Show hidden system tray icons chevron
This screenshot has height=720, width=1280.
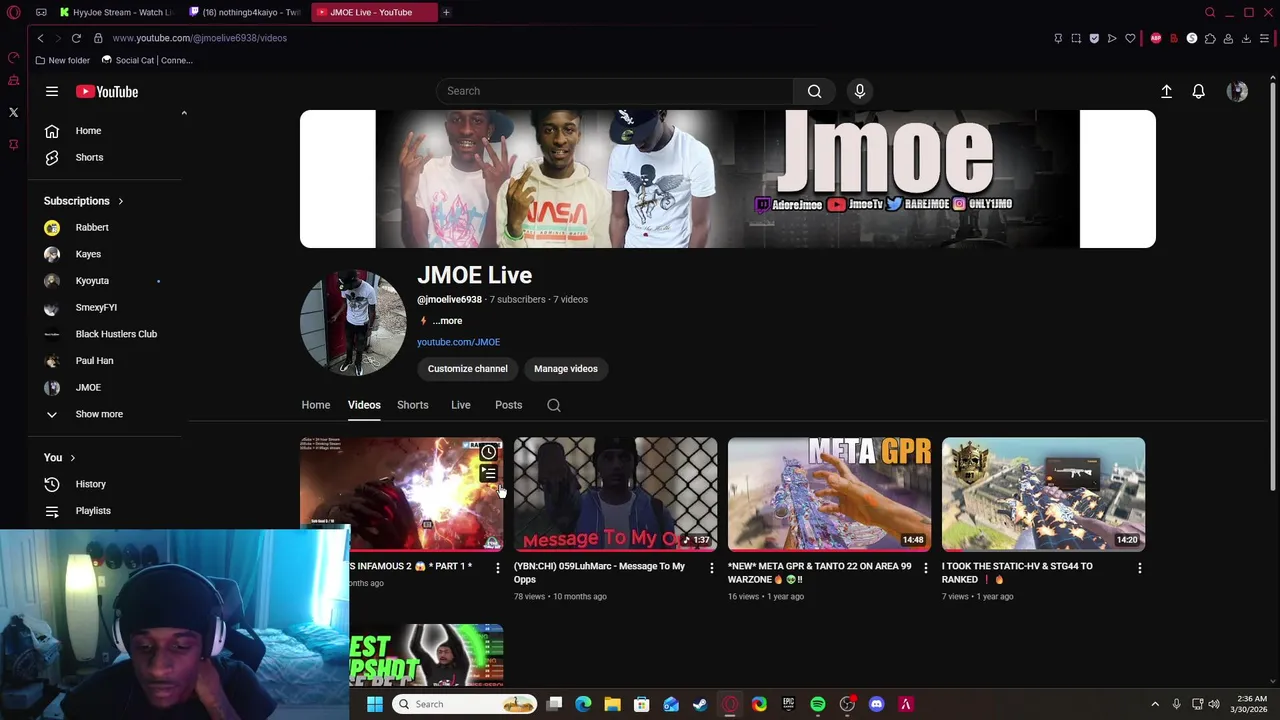[x=1155, y=704]
